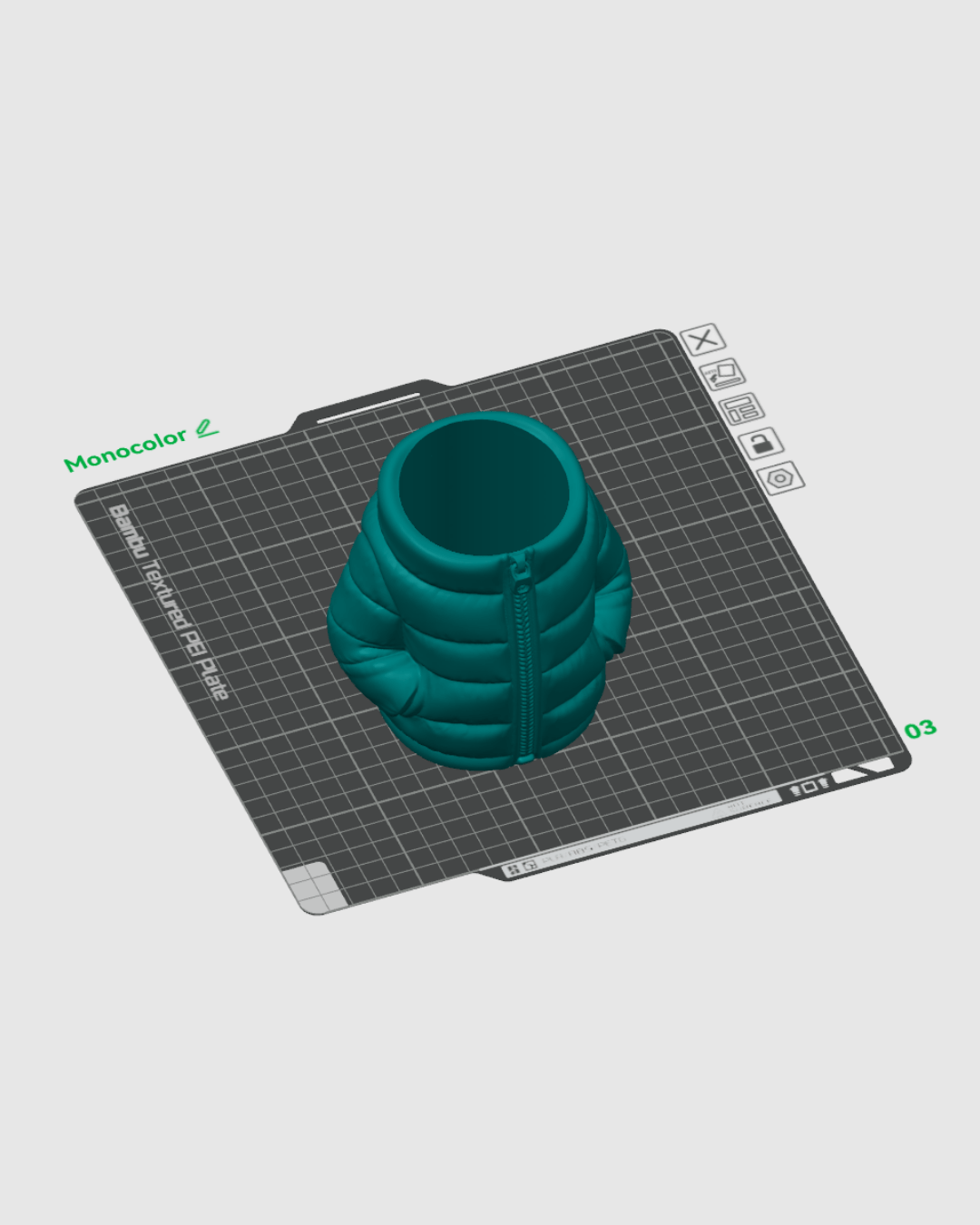980x1225 pixels.
Task: Toggle the plate lock padlock
Action: pyautogui.click(x=760, y=445)
